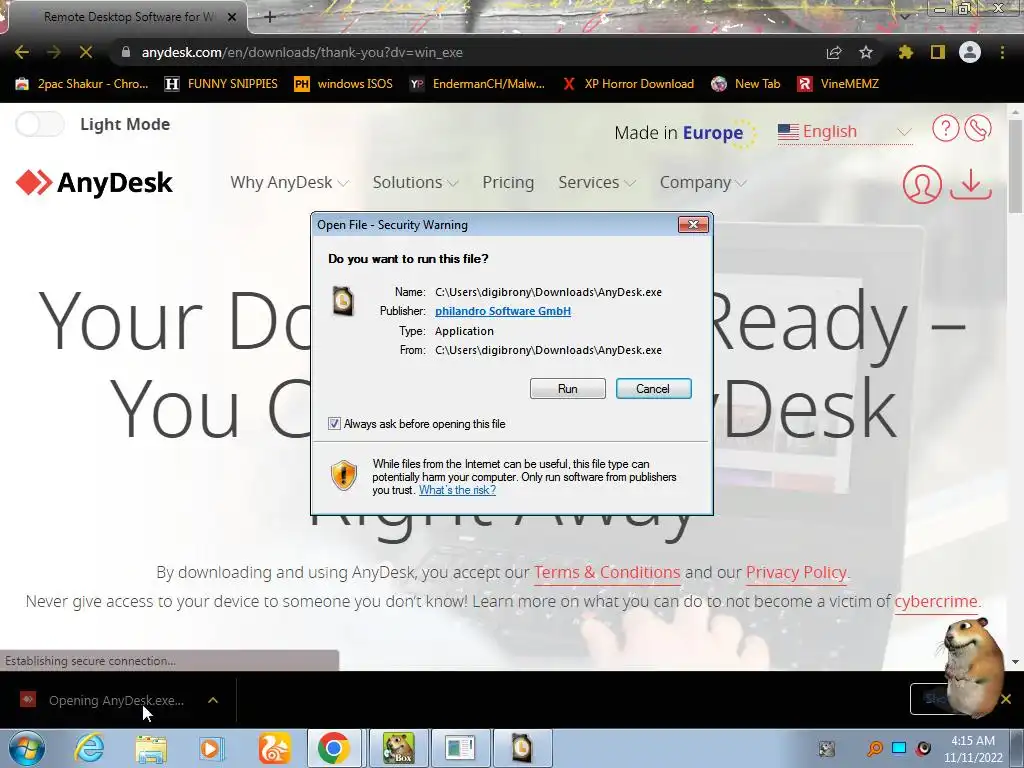
Task: Open cybercrime info link
Action: click(x=936, y=601)
